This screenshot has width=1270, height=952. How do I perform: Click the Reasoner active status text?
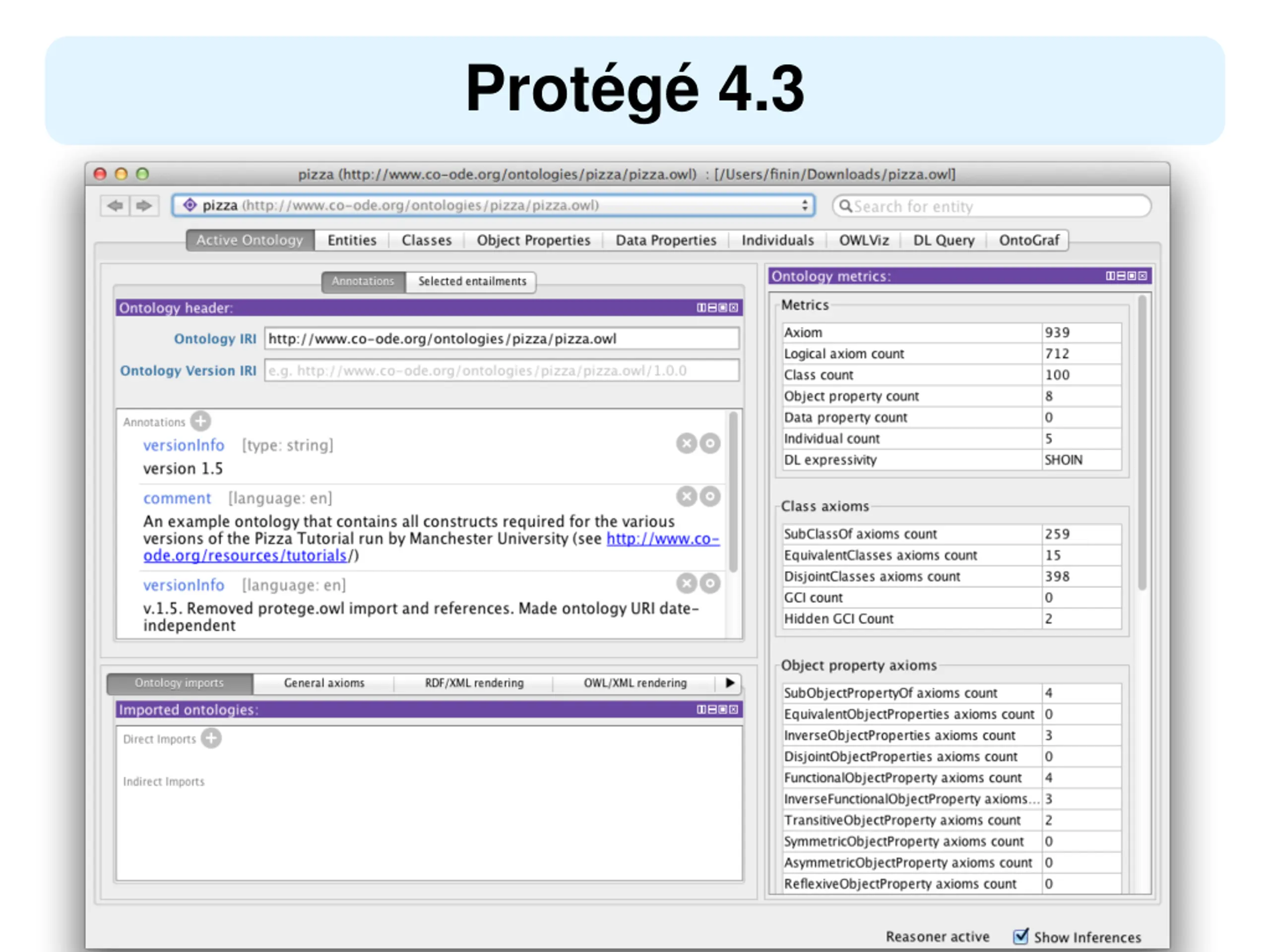tap(938, 937)
